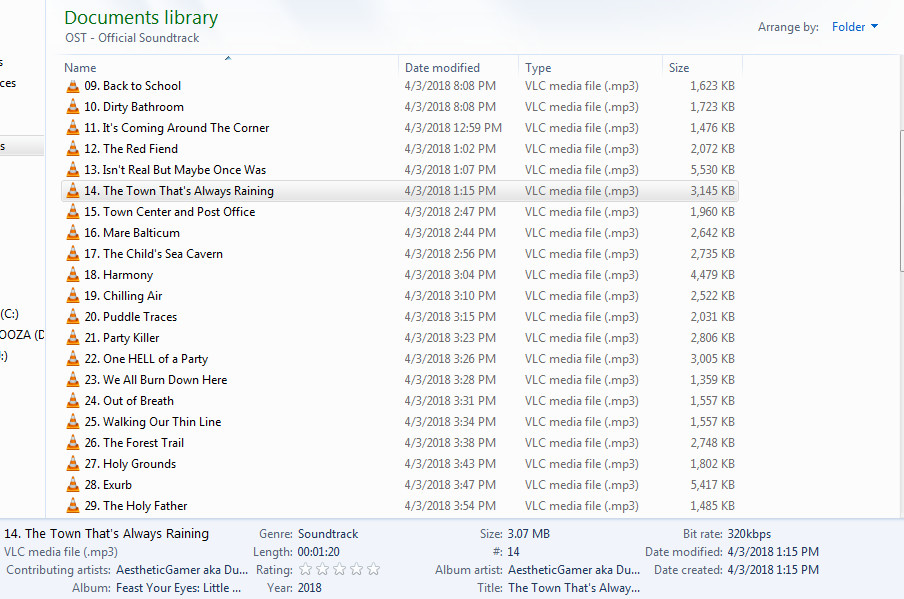Screen dimensions: 904x599
Task: Click the Year field value 2018
Action: pos(310,588)
